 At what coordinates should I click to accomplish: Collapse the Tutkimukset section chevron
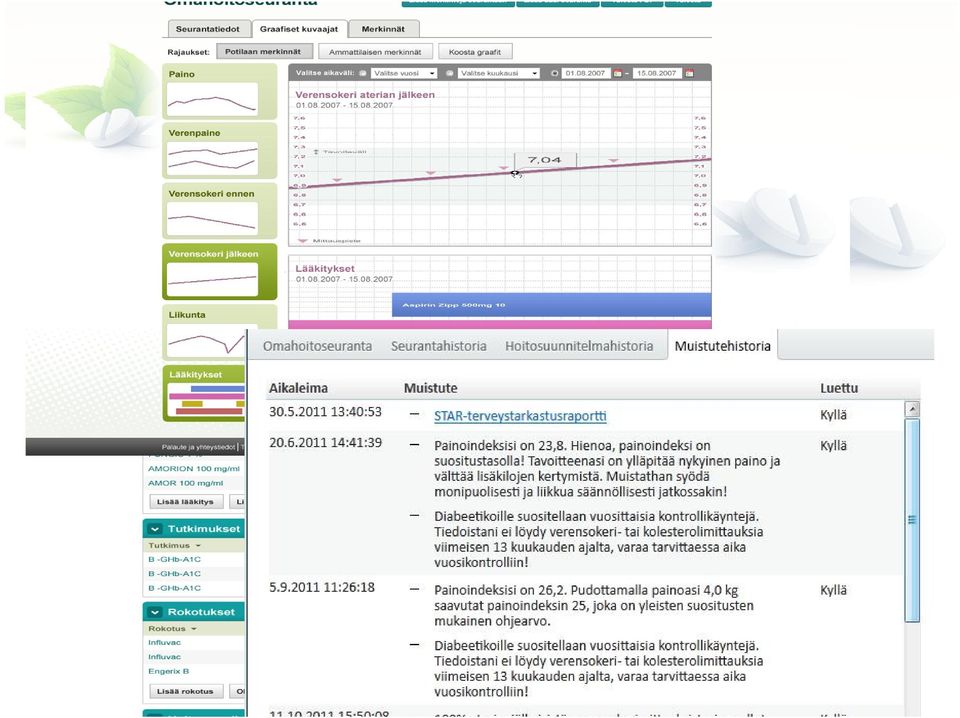tap(155, 529)
